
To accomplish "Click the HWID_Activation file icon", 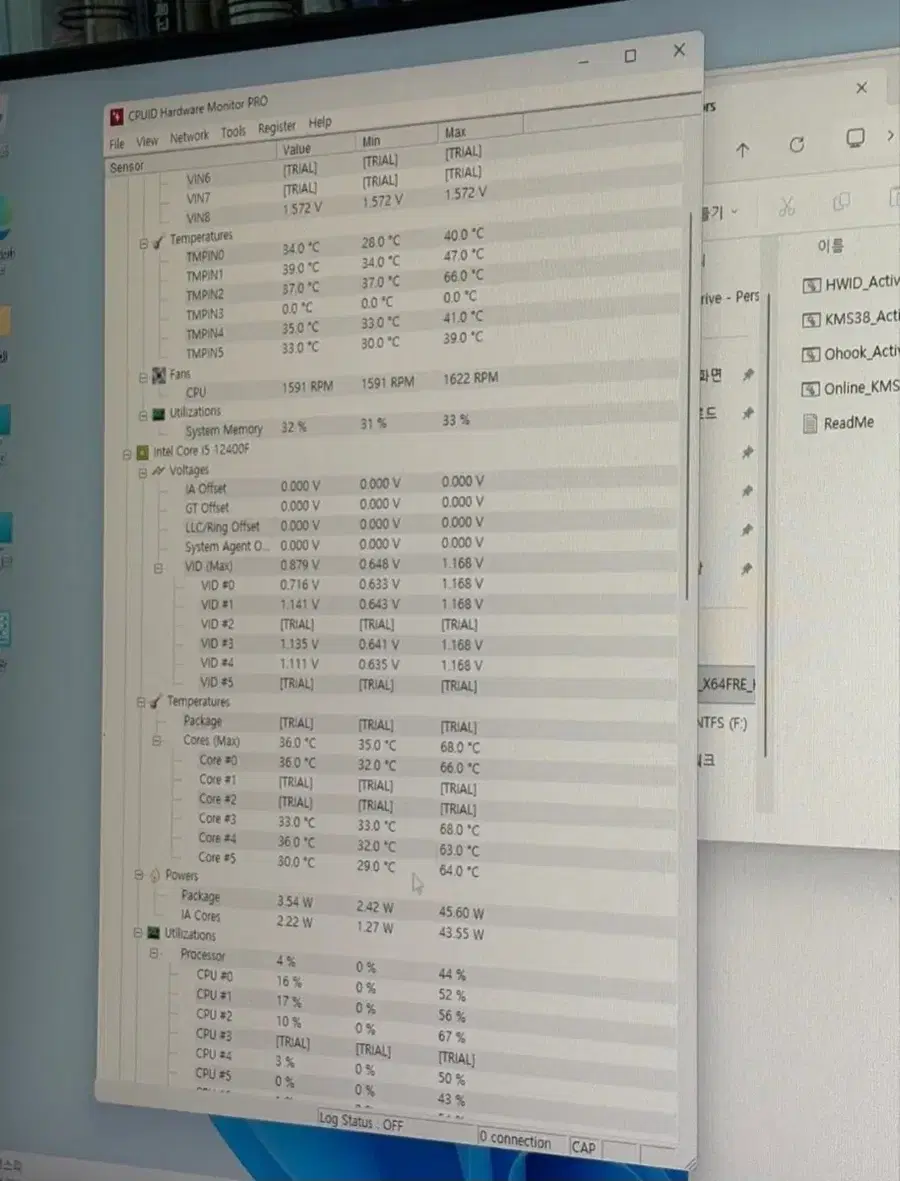I will 810,285.
